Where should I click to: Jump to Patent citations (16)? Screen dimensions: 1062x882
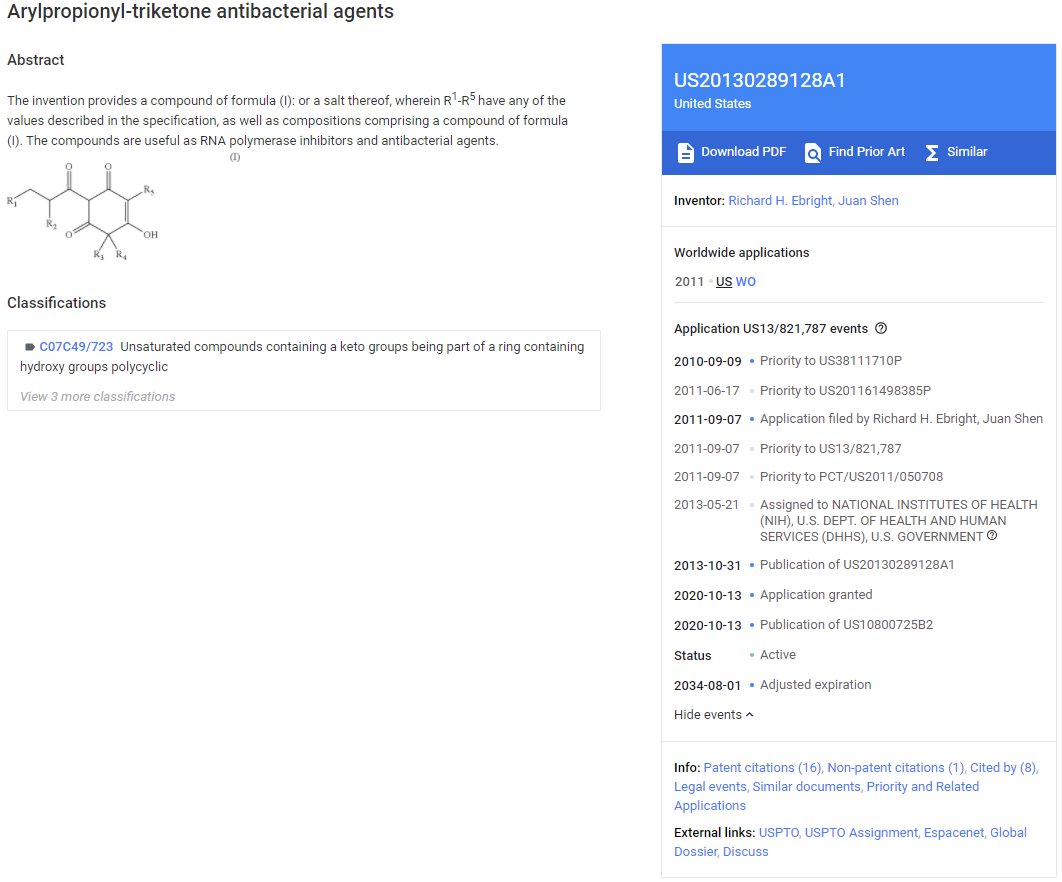coord(762,768)
